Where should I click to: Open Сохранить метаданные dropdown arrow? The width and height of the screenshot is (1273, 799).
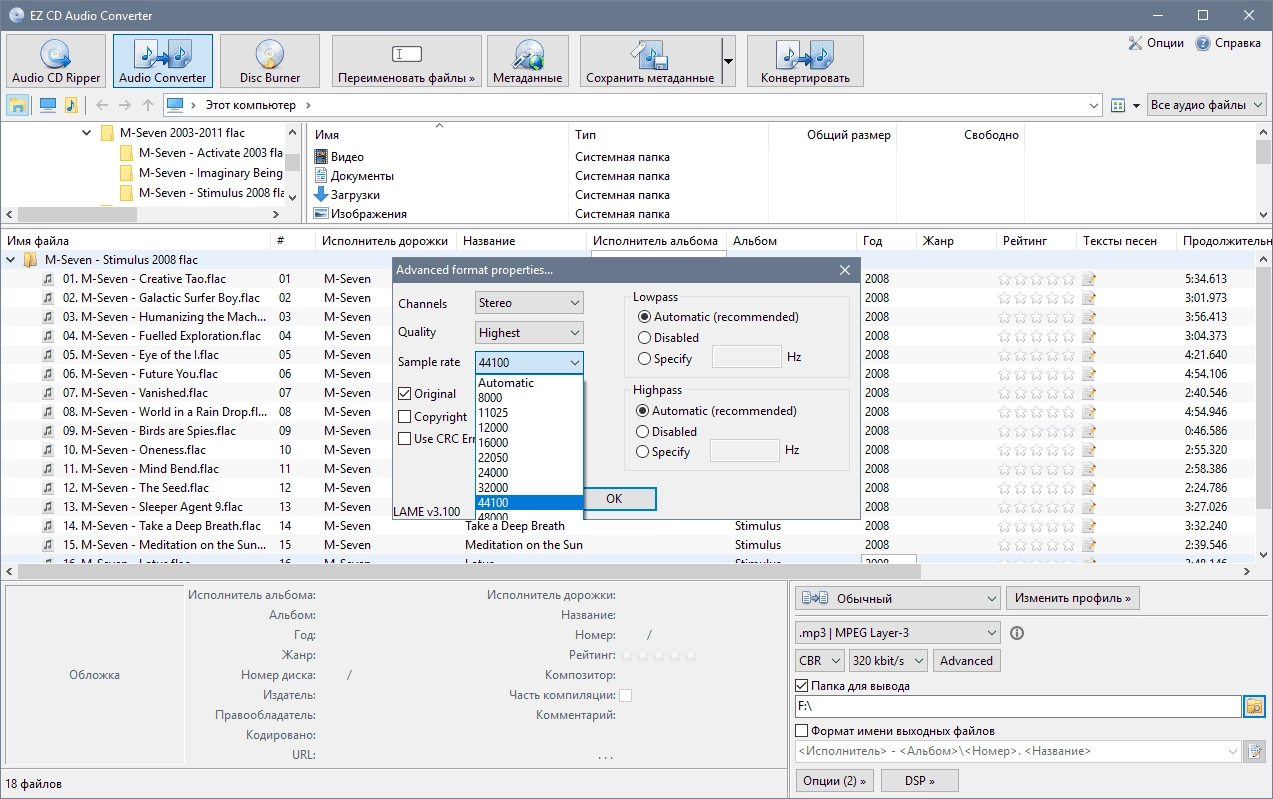pos(728,61)
